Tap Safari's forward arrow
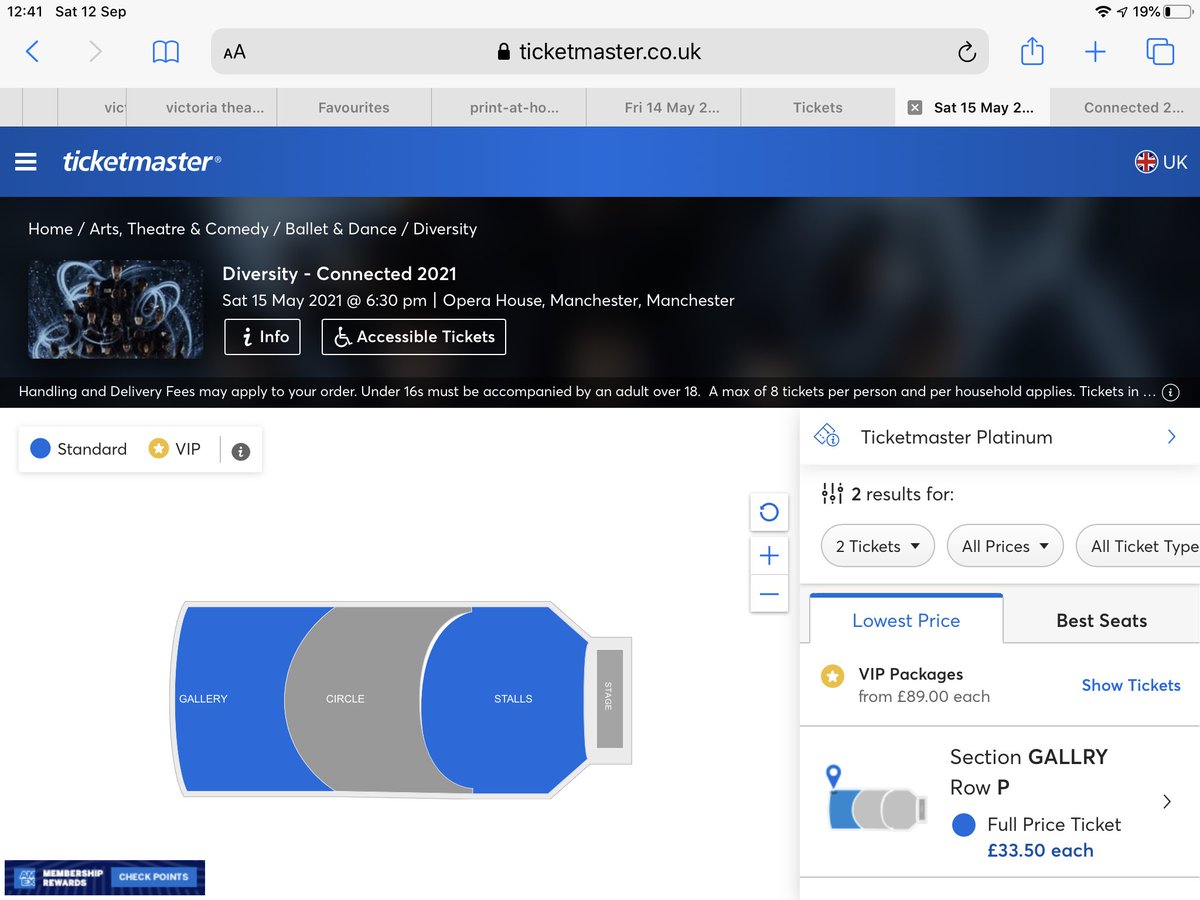The height and width of the screenshot is (900, 1200). coord(95,51)
